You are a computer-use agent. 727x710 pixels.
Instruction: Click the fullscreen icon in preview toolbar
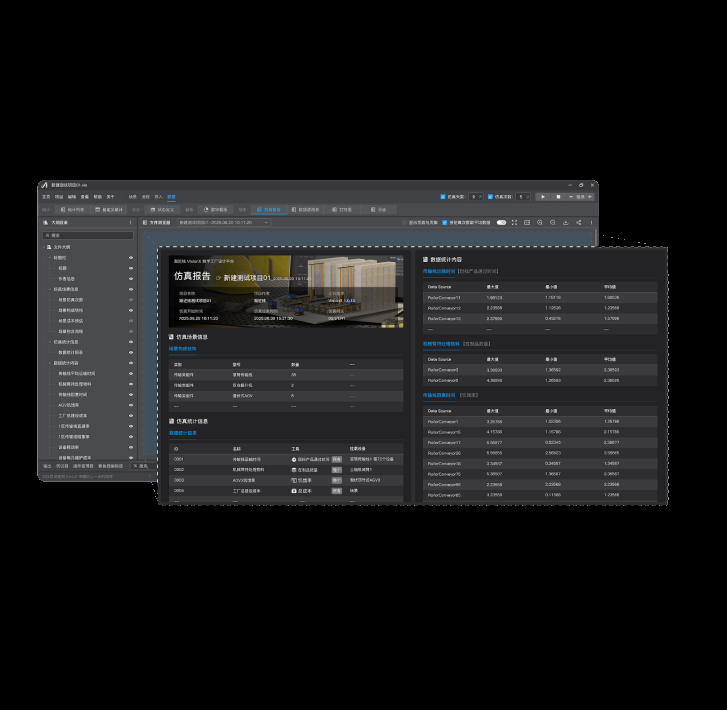coord(514,223)
